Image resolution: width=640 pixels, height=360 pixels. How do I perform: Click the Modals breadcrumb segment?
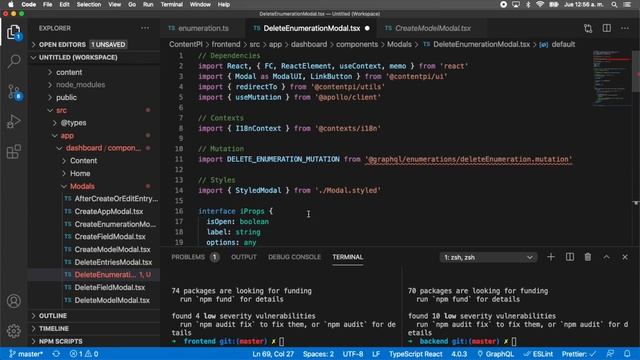coord(399,44)
